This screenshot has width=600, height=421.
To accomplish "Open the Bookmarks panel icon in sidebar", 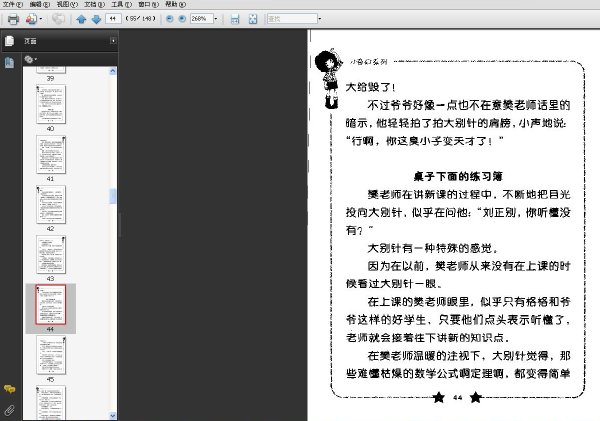I will click(x=9, y=62).
